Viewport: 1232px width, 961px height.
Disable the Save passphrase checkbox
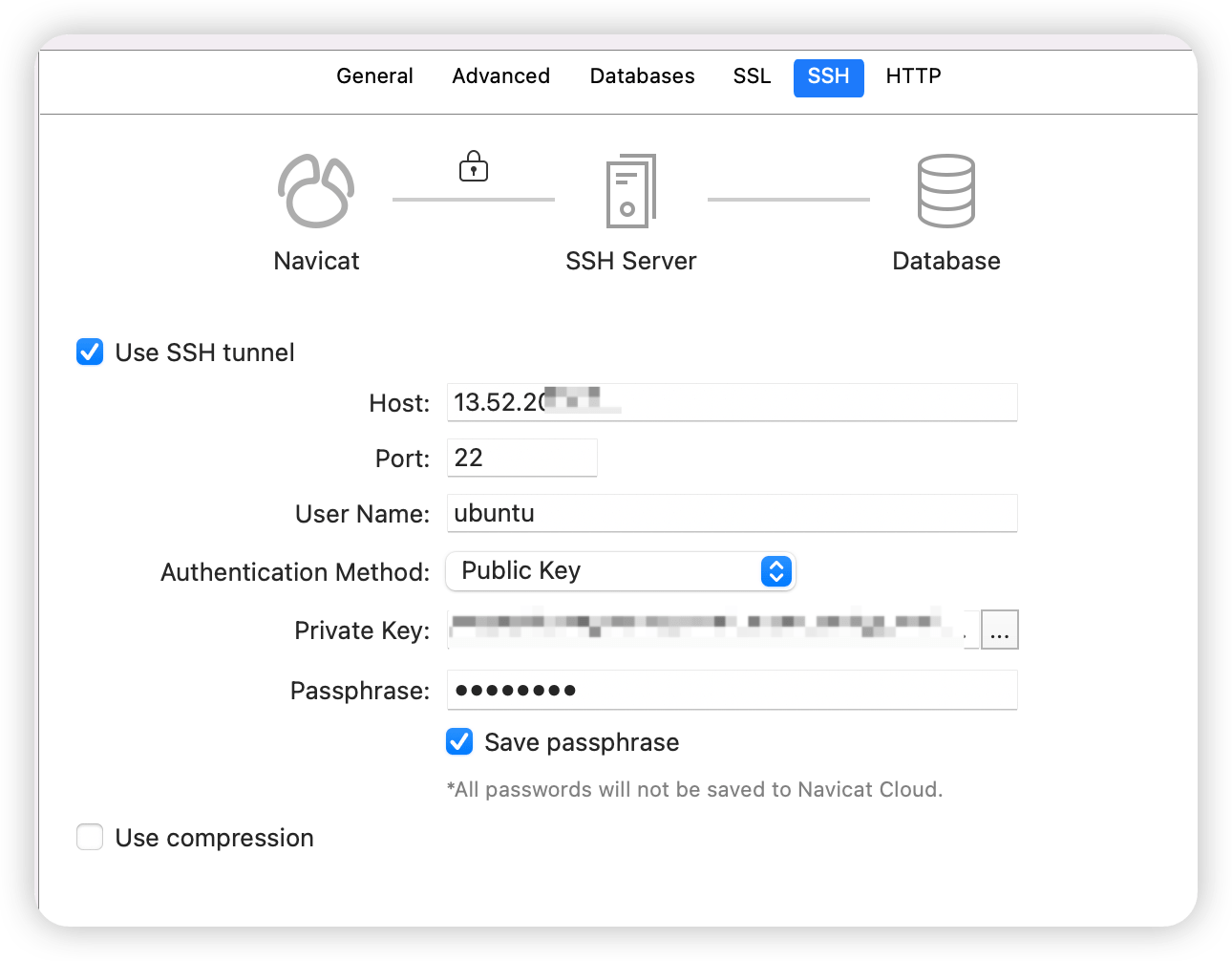[x=459, y=741]
